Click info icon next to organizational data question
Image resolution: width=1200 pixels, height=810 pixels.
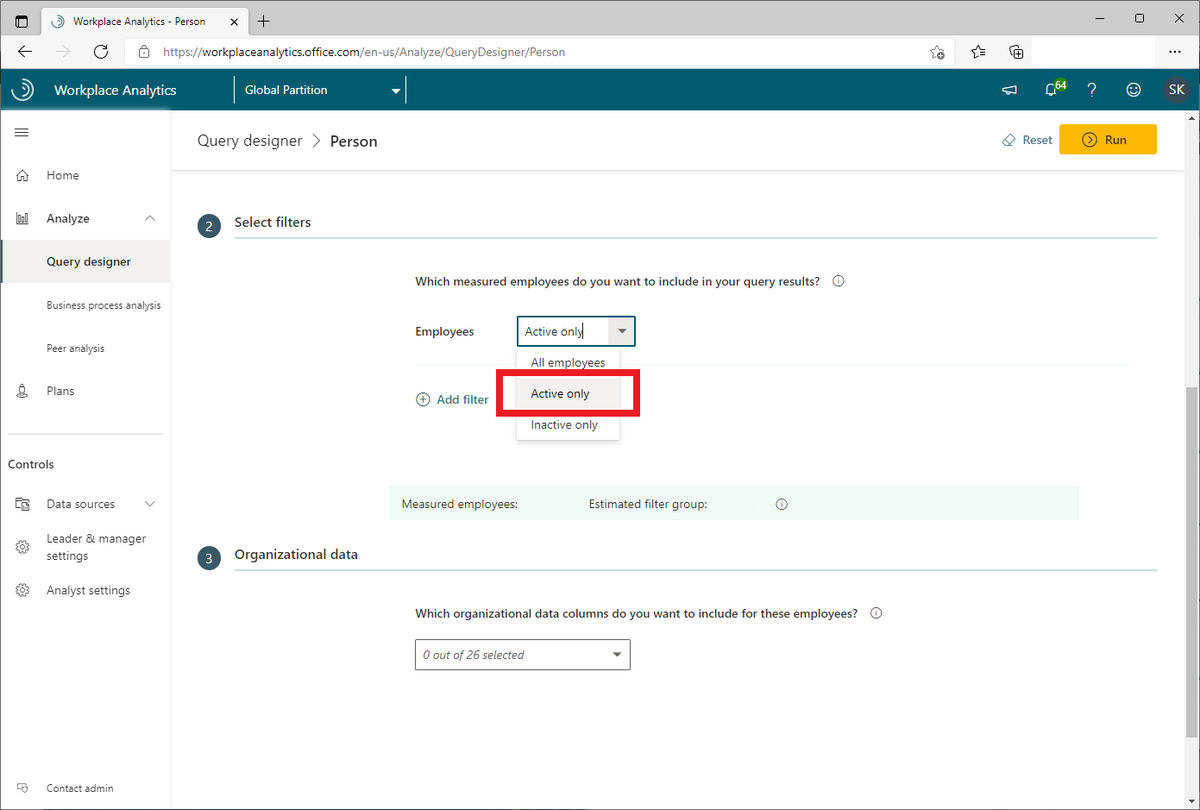(876, 614)
